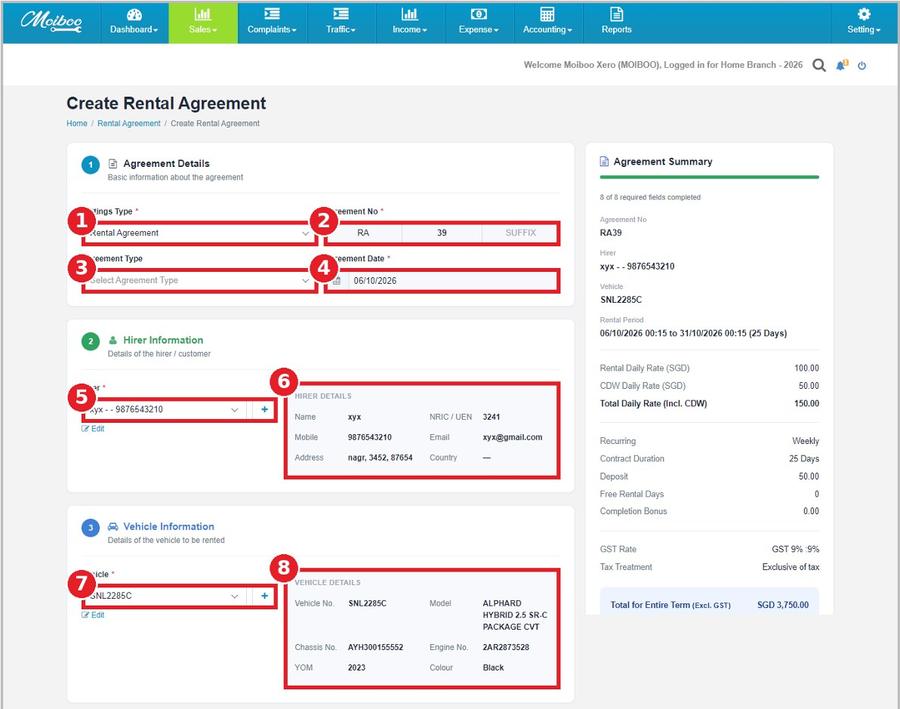The image size is (900, 709).
Task: Click chassis number AYH300155552
Action: pyautogui.click(x=375, y=647)
